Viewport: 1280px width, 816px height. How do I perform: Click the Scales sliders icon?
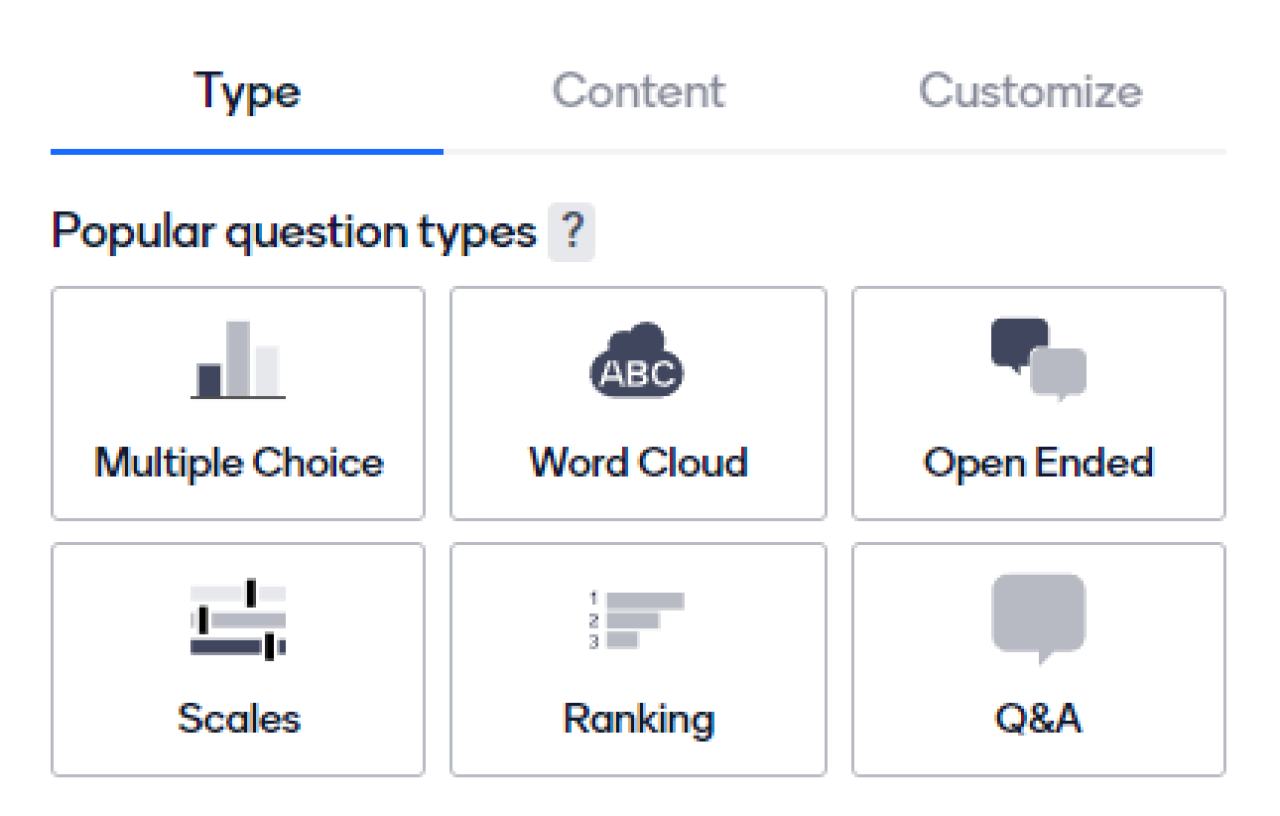click(x=238, y=620)
